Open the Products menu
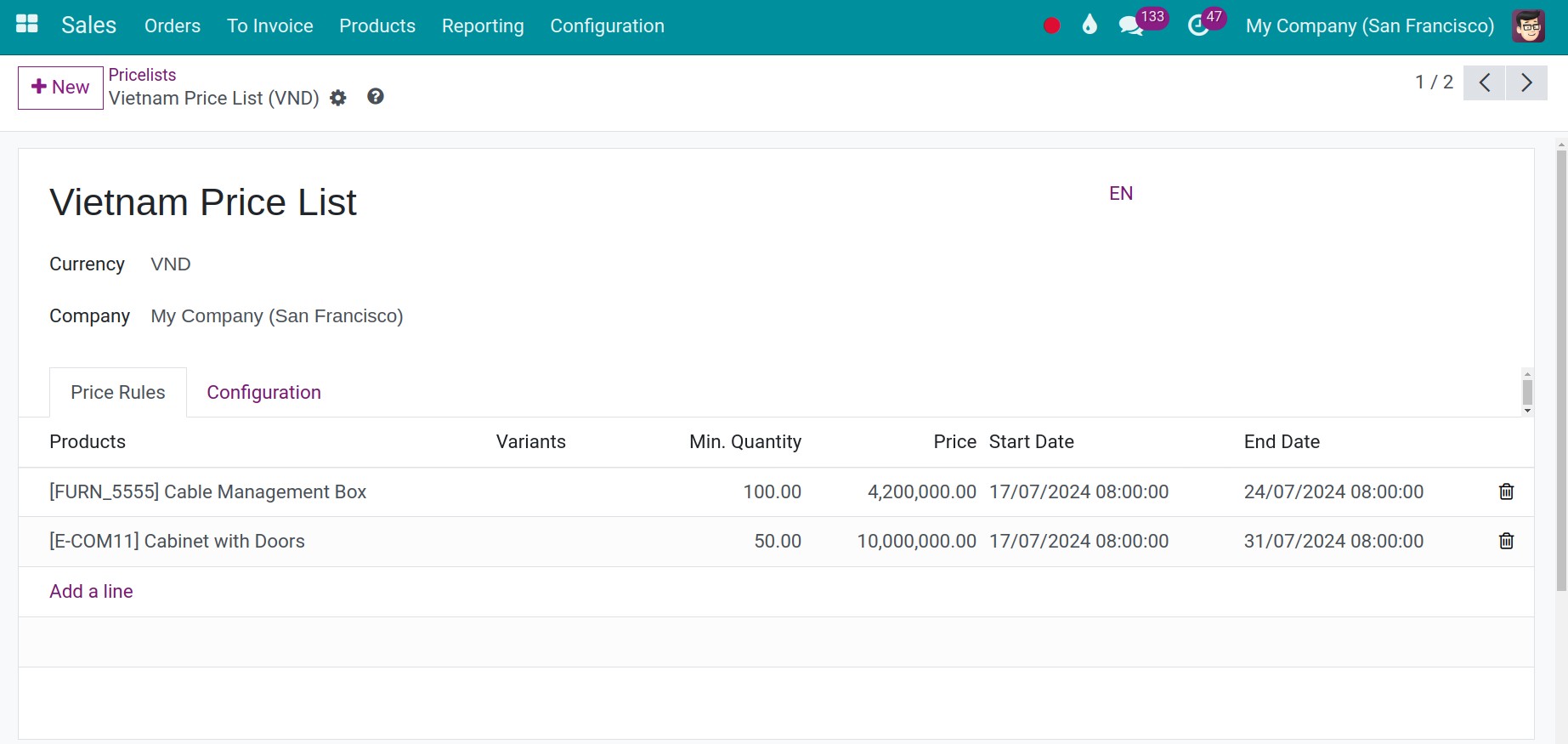This screenshot has height=744, width=1568. tap(377, 26)
